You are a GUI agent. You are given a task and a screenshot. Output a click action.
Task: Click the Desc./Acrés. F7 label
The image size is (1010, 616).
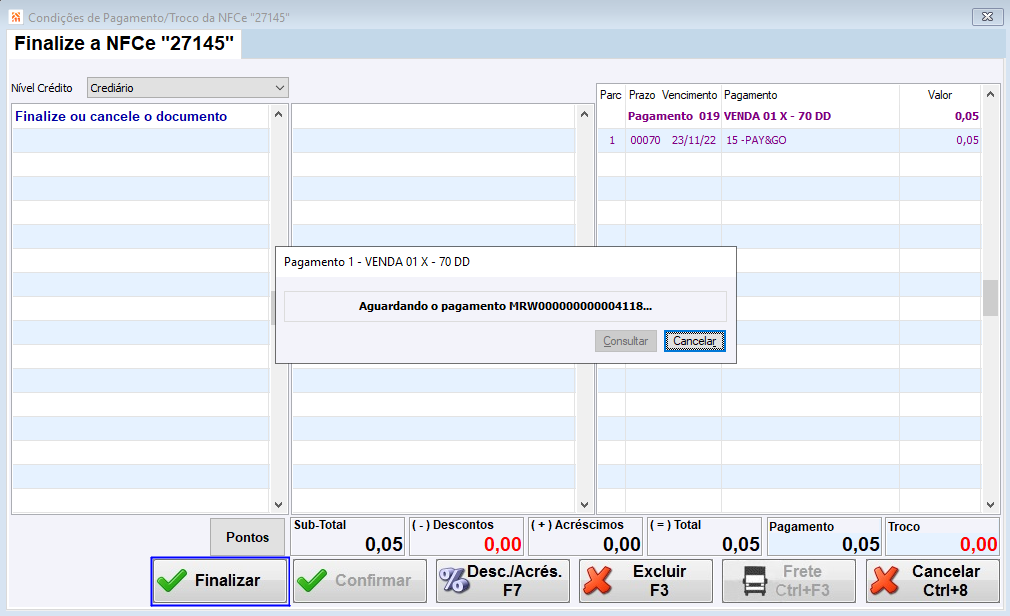click(x=514, y=581)
